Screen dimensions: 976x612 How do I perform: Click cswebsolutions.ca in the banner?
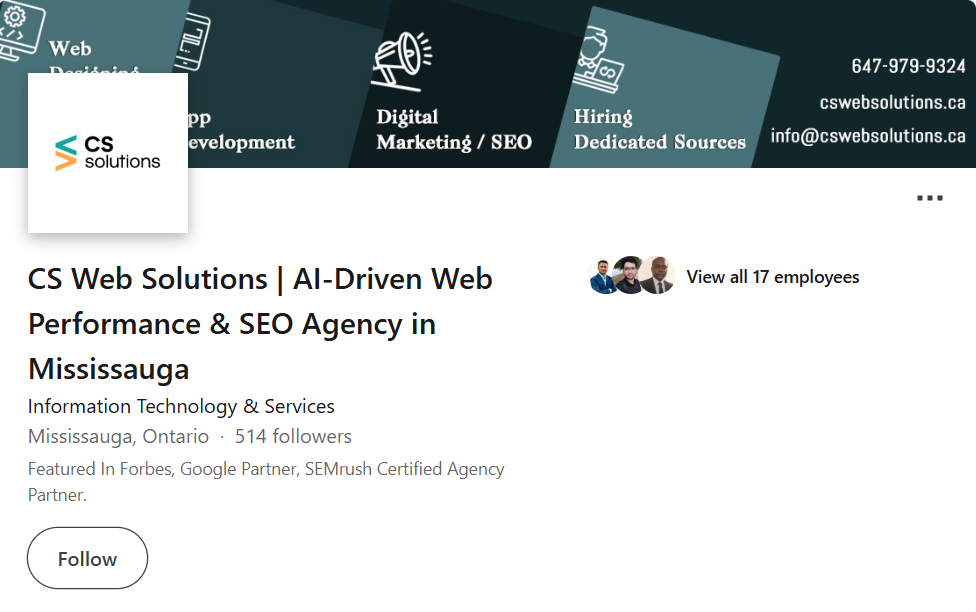[x=893, y=102]
